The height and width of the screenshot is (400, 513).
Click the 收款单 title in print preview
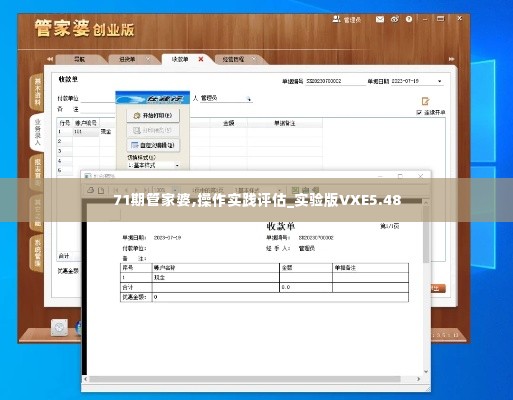[281, 226]
